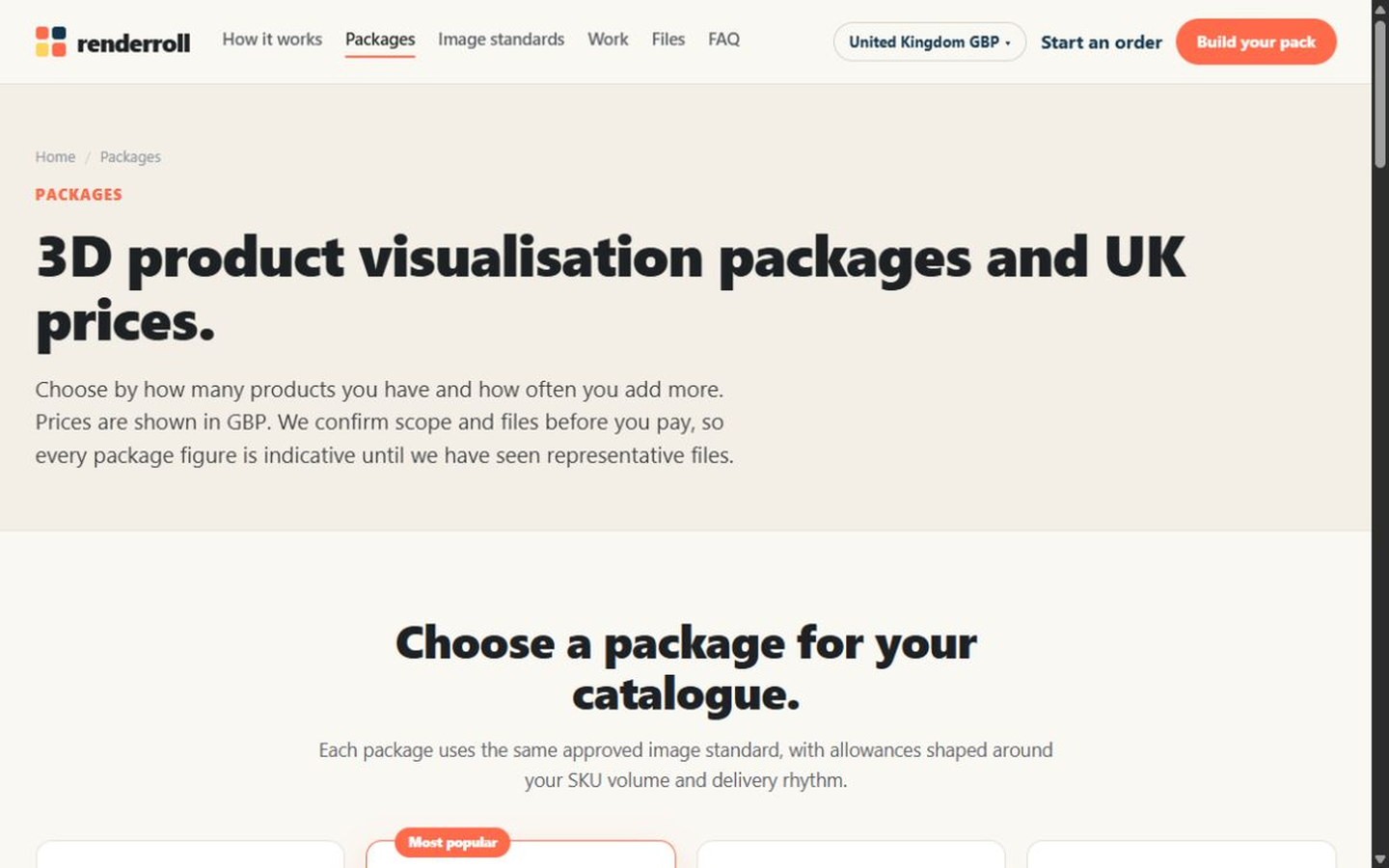Image resolution: width=1389 pixels, height=868 pixels.
Task: Expand the United Kingdom GBP region dropdown
Action: coord(930,41)
